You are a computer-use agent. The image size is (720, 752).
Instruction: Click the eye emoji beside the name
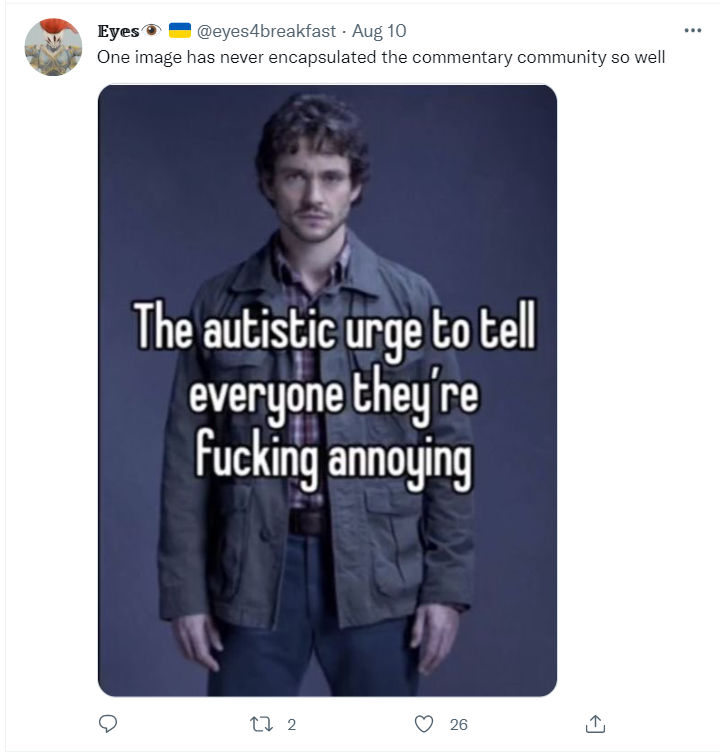coord(151,31)
